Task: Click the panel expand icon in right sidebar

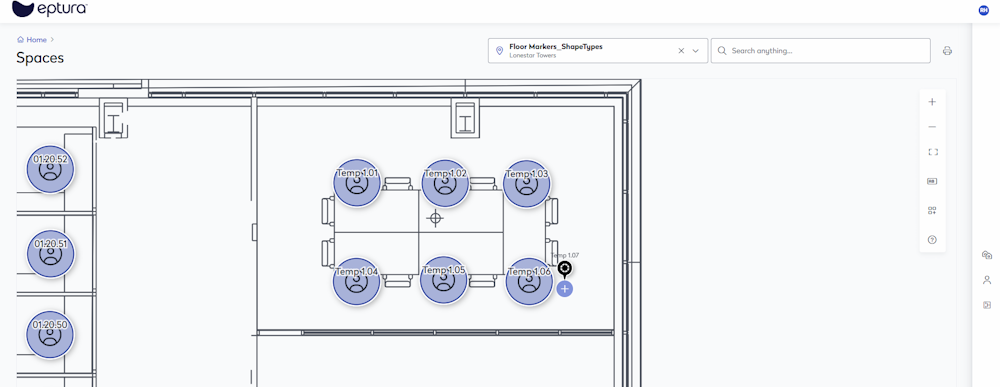Action: pos(987,305)
